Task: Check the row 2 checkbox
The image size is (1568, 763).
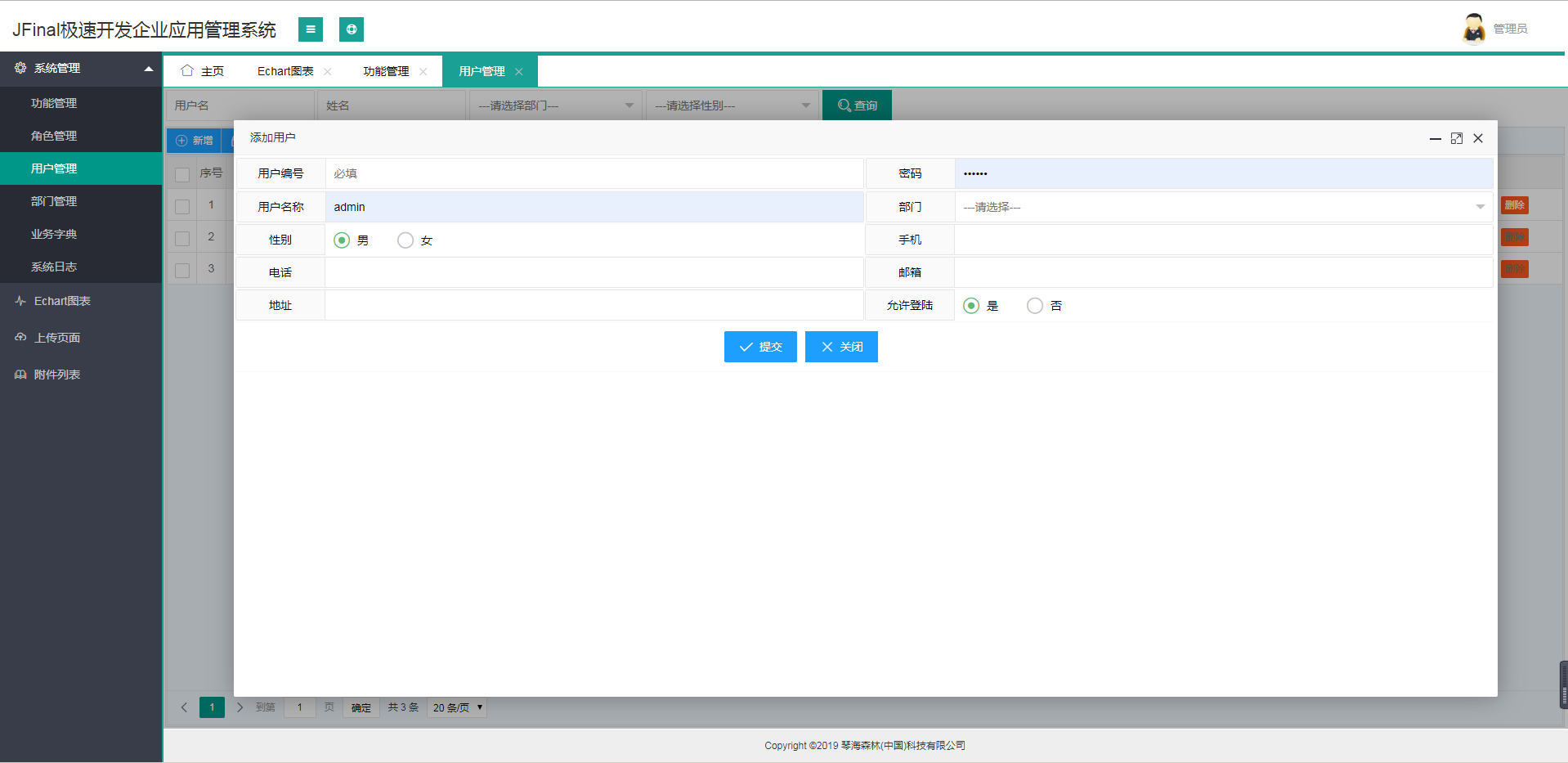Action: click(182, 238)
